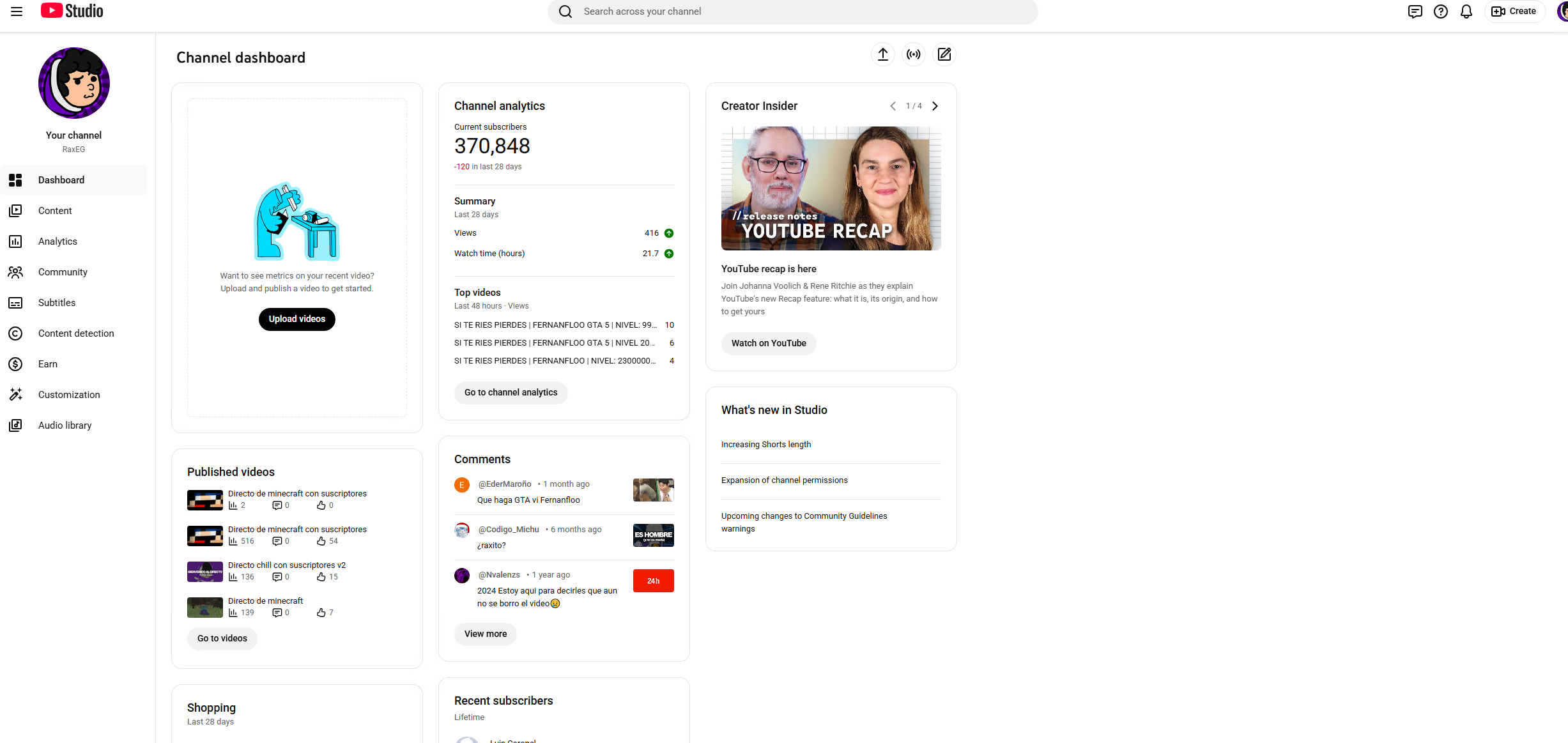This screenshot has height=743, width=1568.
Task: Click the channel search field
Action: click(792, 11)
